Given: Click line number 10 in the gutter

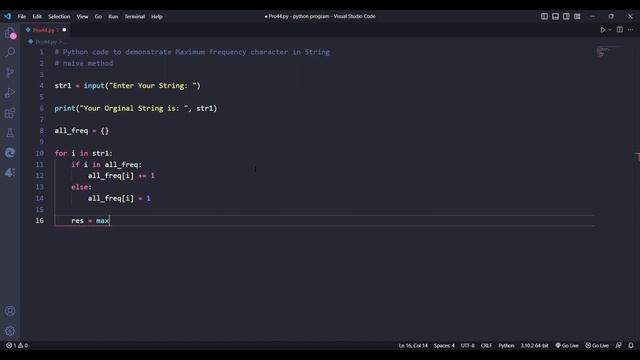Looking at the screenshot, I should (40, 153).
